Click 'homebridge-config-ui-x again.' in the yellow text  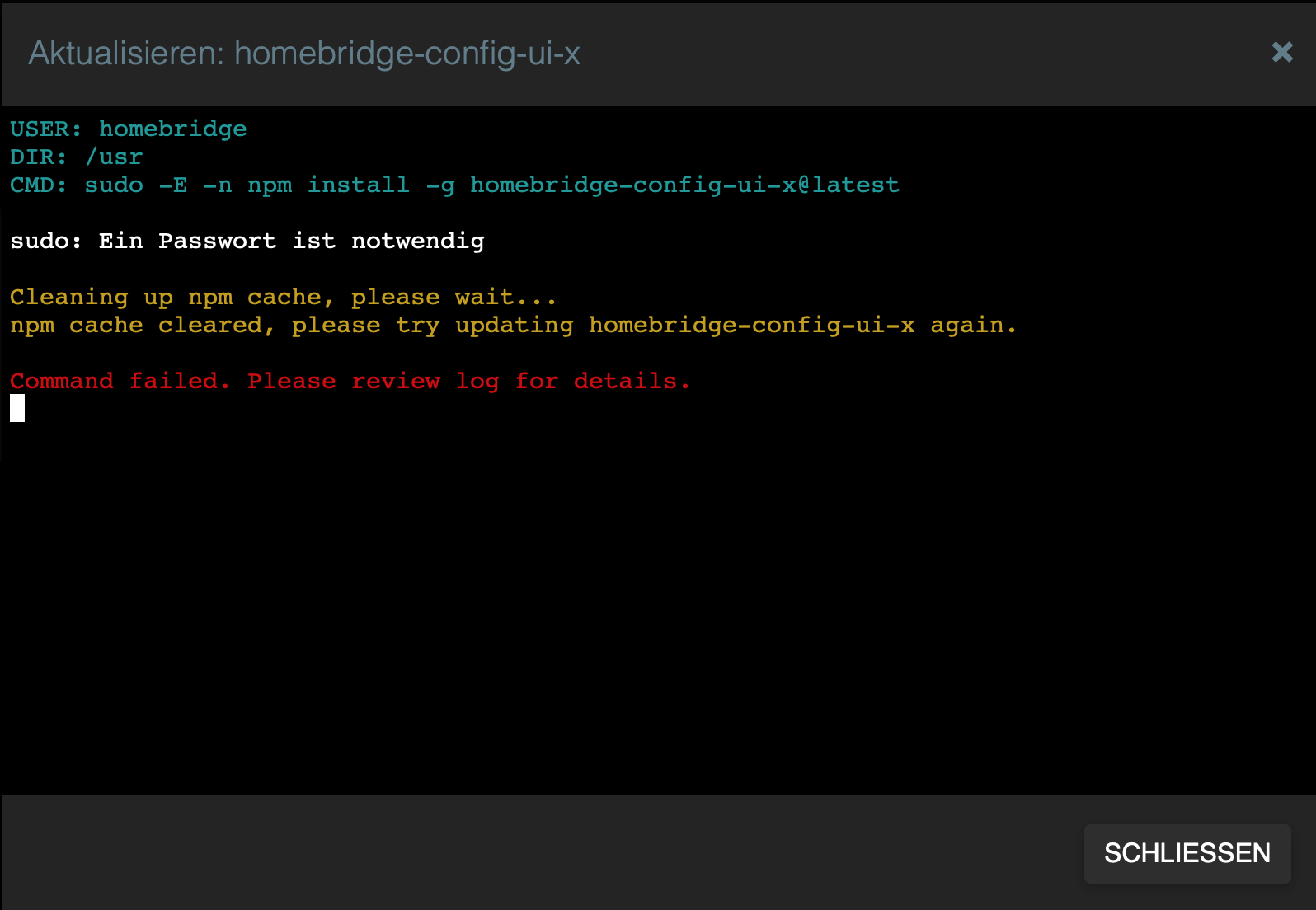tap(801, 325)
